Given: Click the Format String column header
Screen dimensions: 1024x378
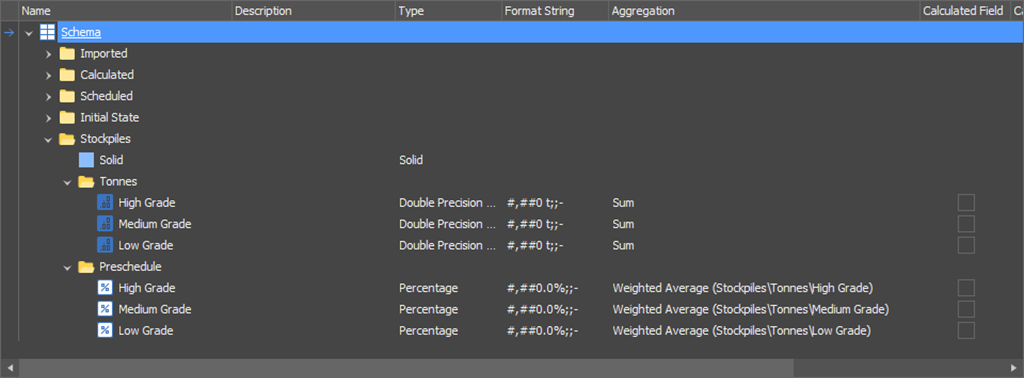Looking at the screenshot, I should [555, 11].
